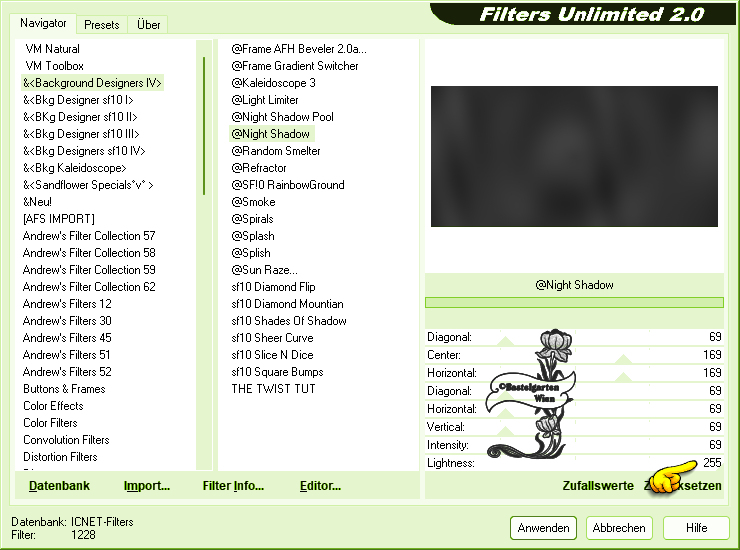
Task: Select Buttons & Frames category
Action: [x=64, y=389]
